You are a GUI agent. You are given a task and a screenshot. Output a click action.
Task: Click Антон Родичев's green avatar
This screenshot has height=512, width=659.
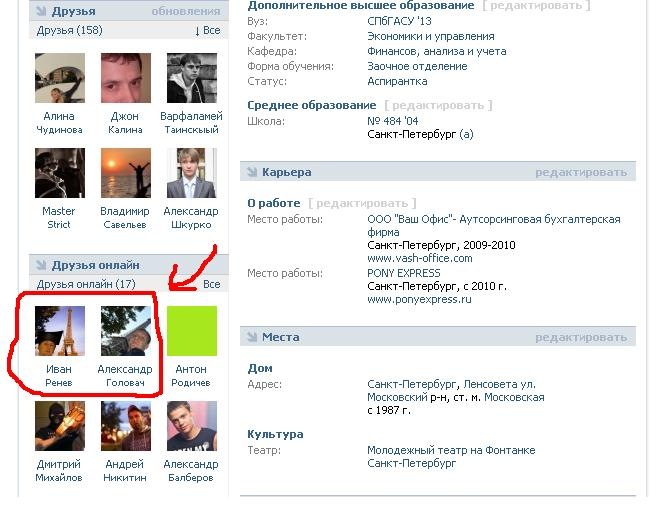[192, 331]
